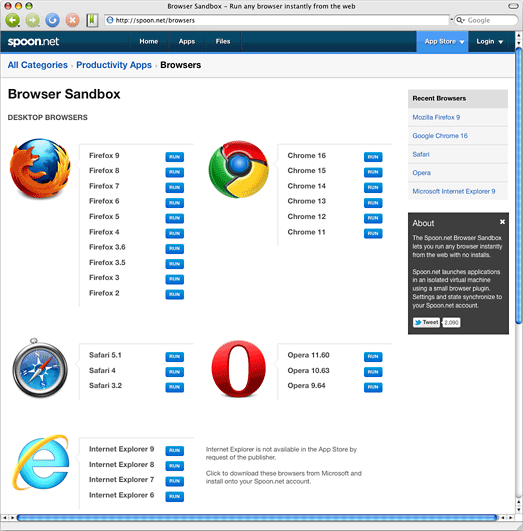Click the browser Forward arrow button
The image size is (523, 531).
click(33, 20)
